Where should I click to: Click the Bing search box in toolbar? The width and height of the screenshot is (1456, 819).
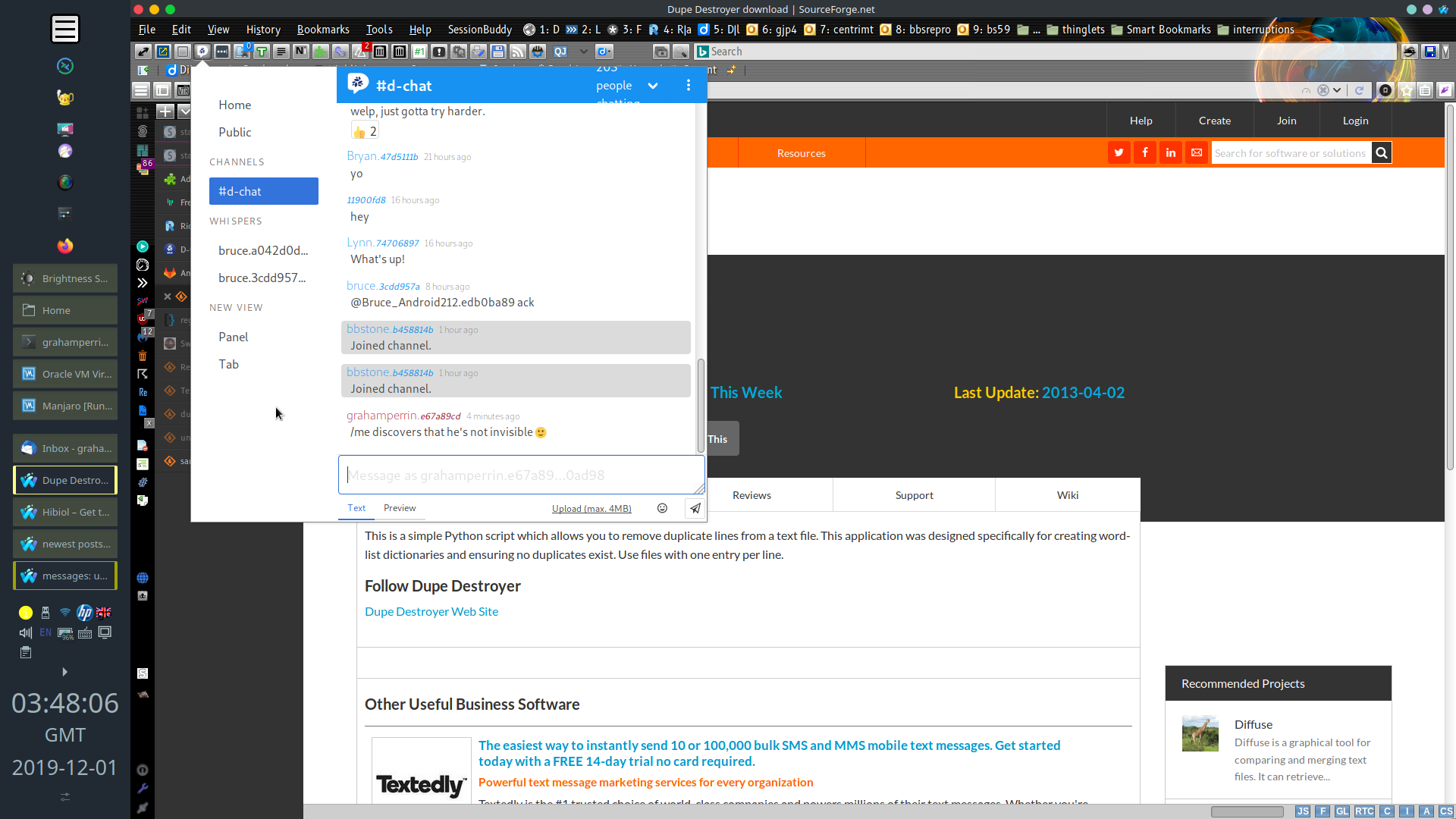[x=1045, y=52]
